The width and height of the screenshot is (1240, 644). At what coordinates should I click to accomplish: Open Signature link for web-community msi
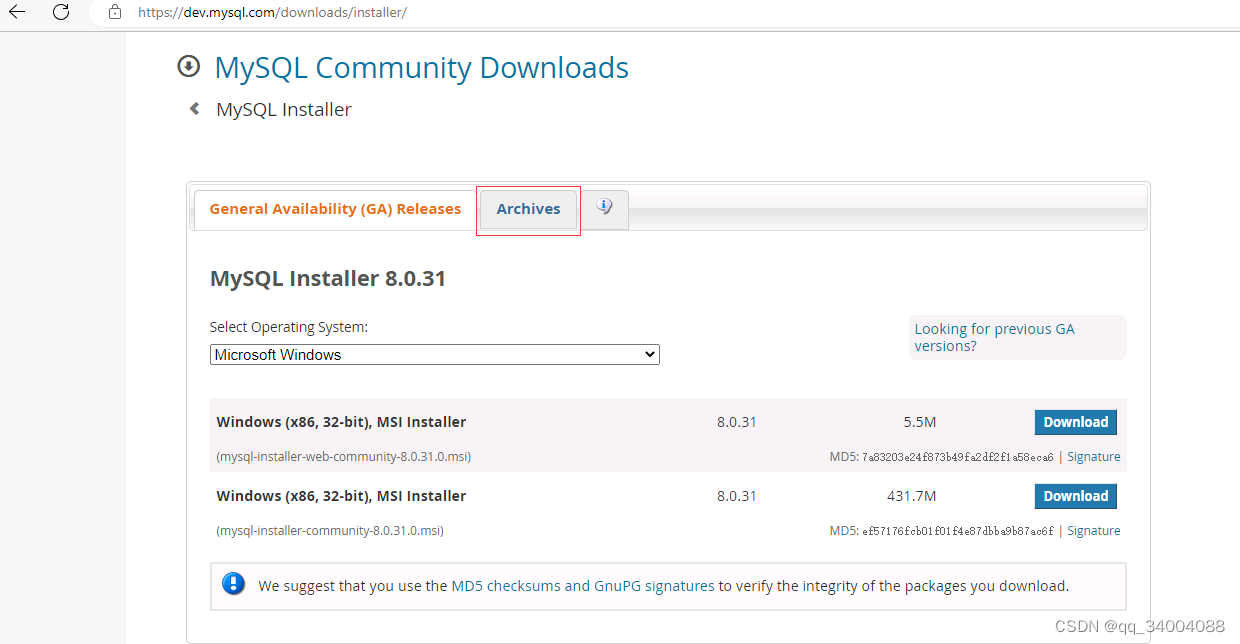(1093, 457)
